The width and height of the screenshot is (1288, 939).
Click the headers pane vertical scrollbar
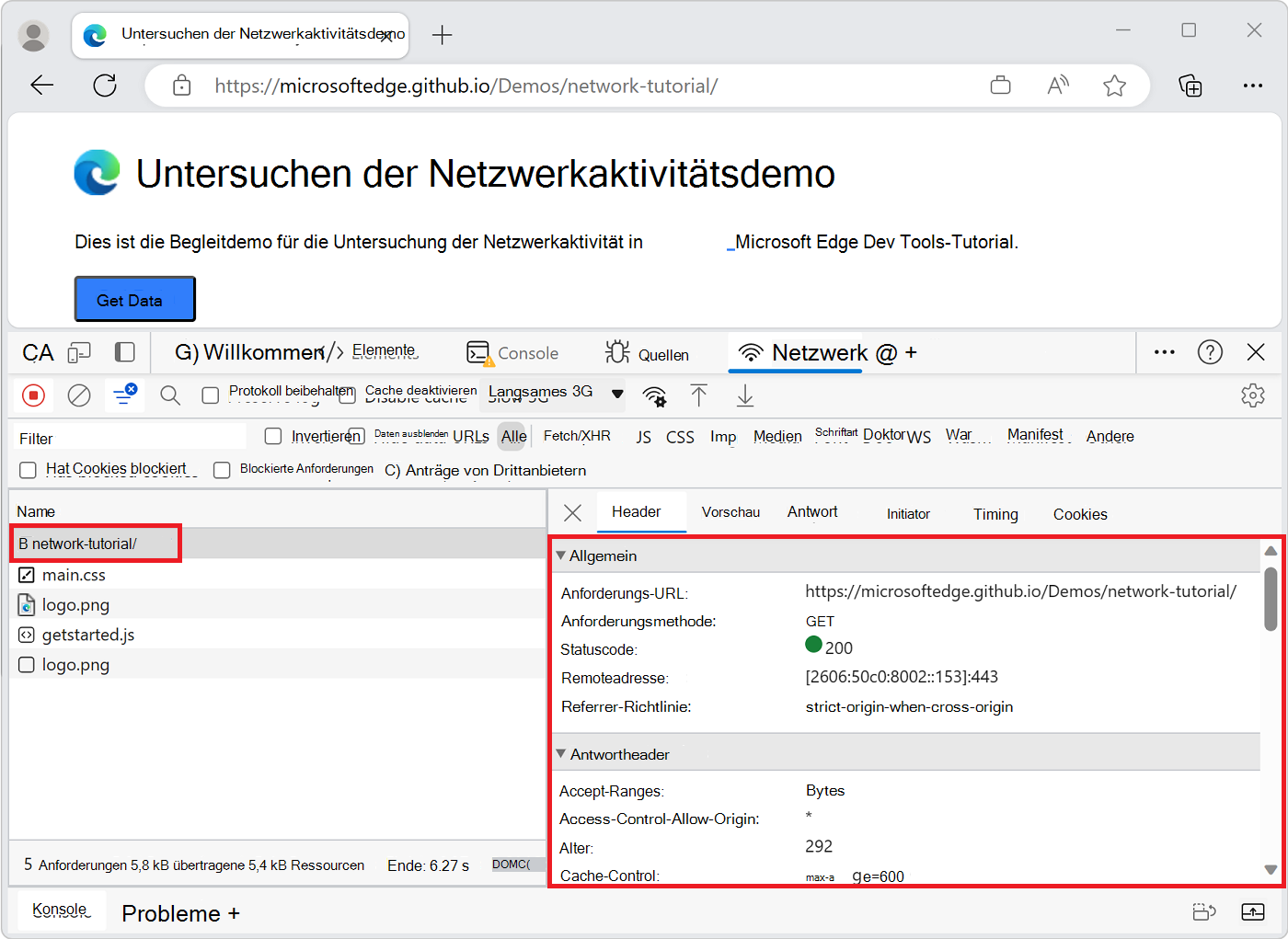click(x=1271, y=600)
